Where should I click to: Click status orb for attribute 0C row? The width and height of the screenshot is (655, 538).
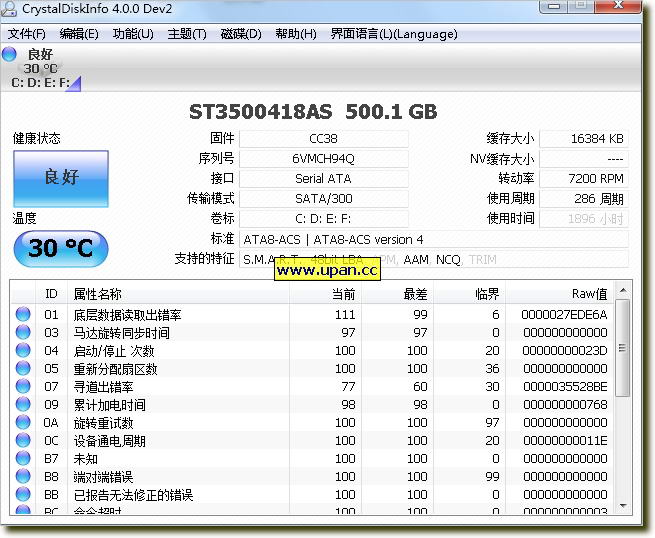[x=23, y=440]
